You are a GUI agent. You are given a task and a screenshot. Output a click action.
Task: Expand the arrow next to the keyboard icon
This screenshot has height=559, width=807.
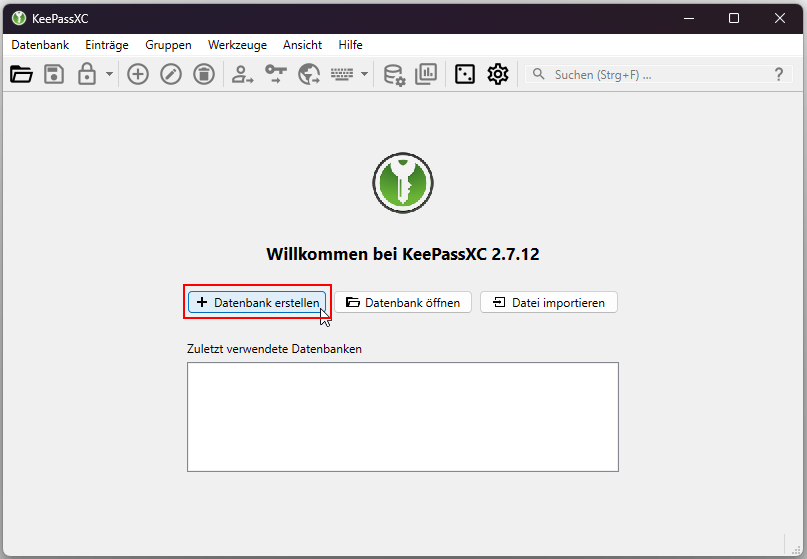[364, 75]
